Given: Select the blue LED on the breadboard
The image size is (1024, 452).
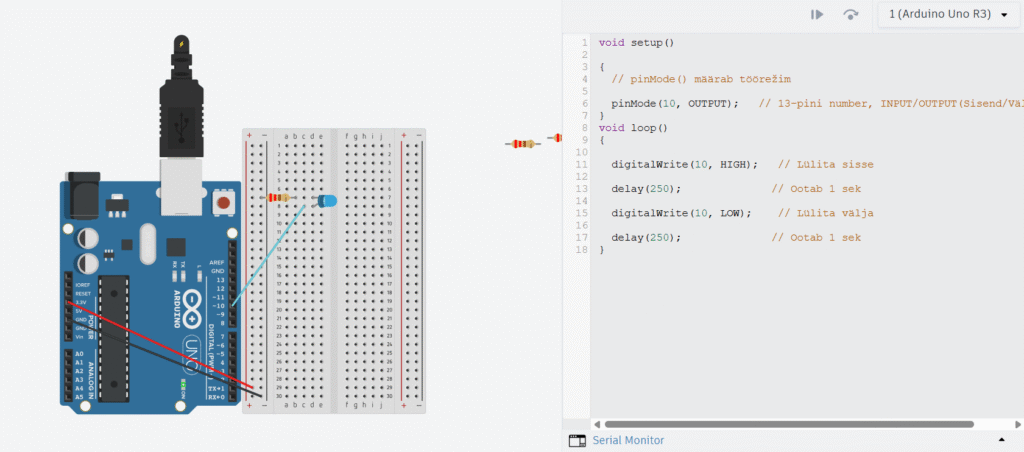Looking at the screenshot, I should point(327,202).
